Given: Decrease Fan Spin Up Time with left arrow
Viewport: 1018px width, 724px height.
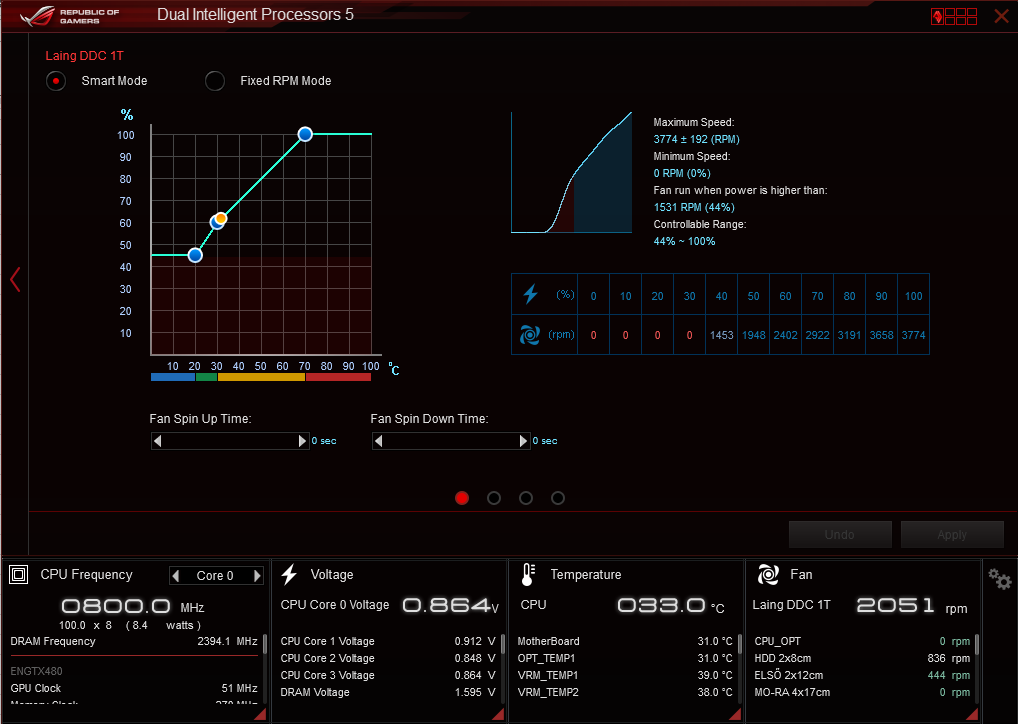Looking at the screenshot, I should [157, 441].
